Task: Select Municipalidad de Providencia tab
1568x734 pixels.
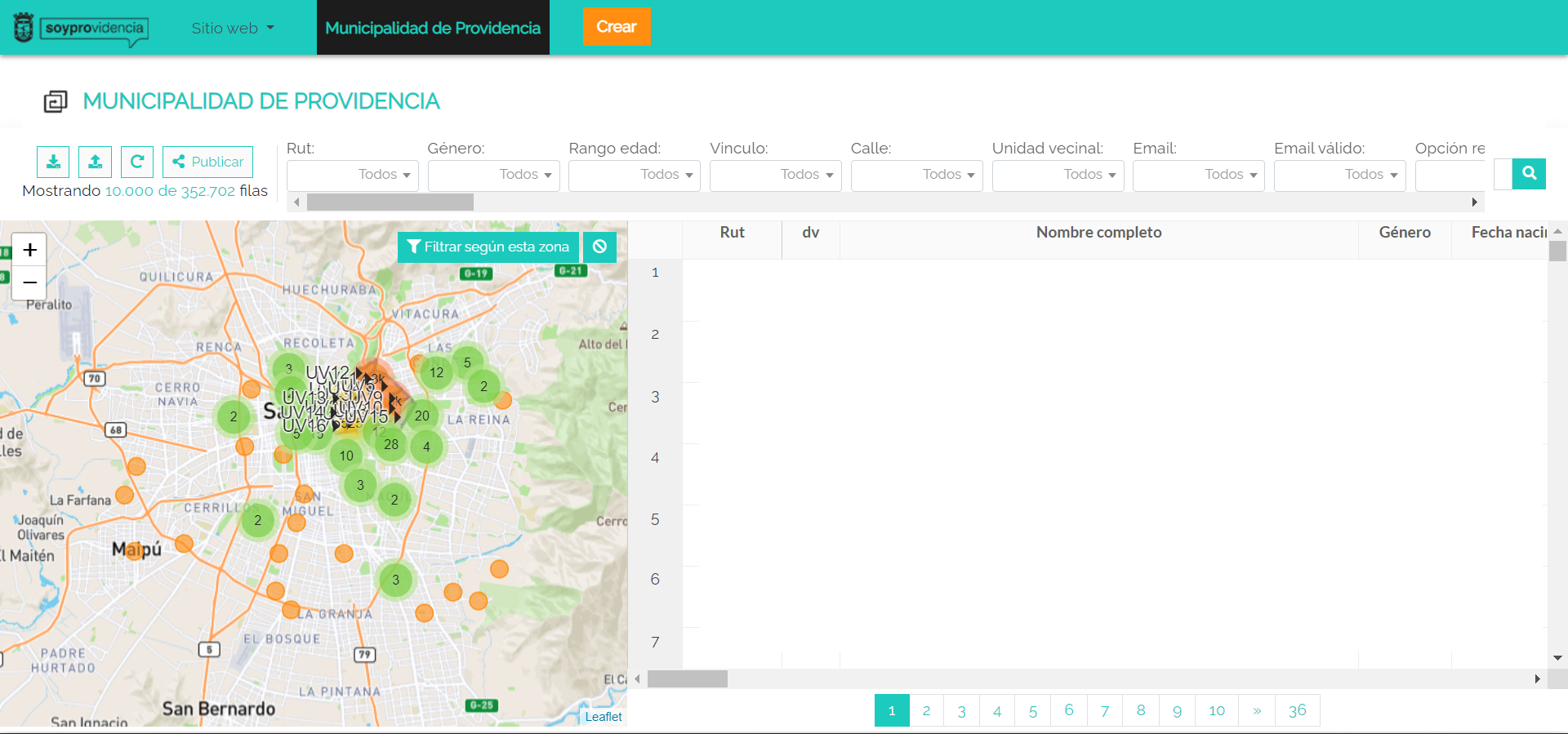Action: (433, 28)
